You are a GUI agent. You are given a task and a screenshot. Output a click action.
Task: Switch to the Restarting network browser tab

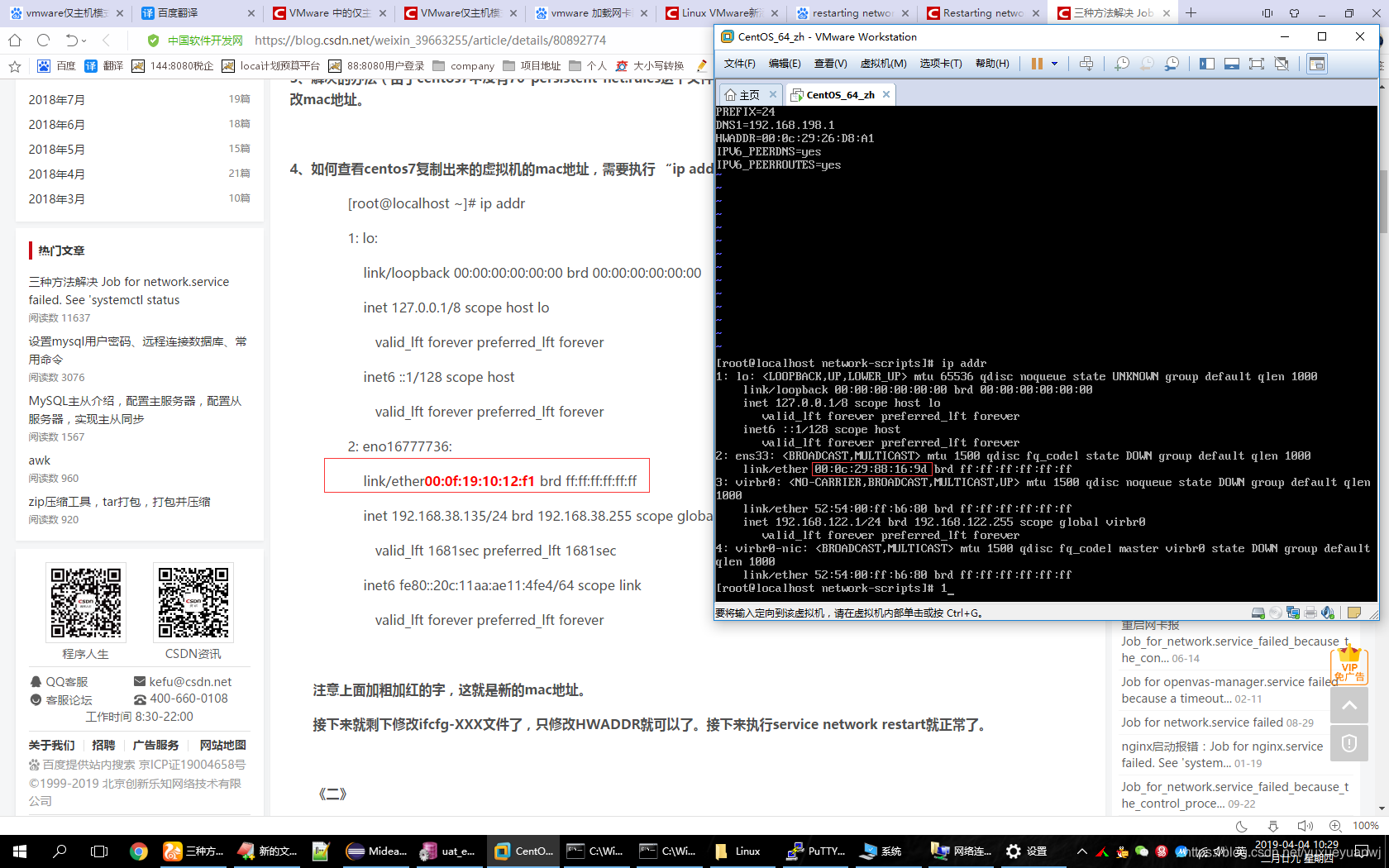click(983, 12)
